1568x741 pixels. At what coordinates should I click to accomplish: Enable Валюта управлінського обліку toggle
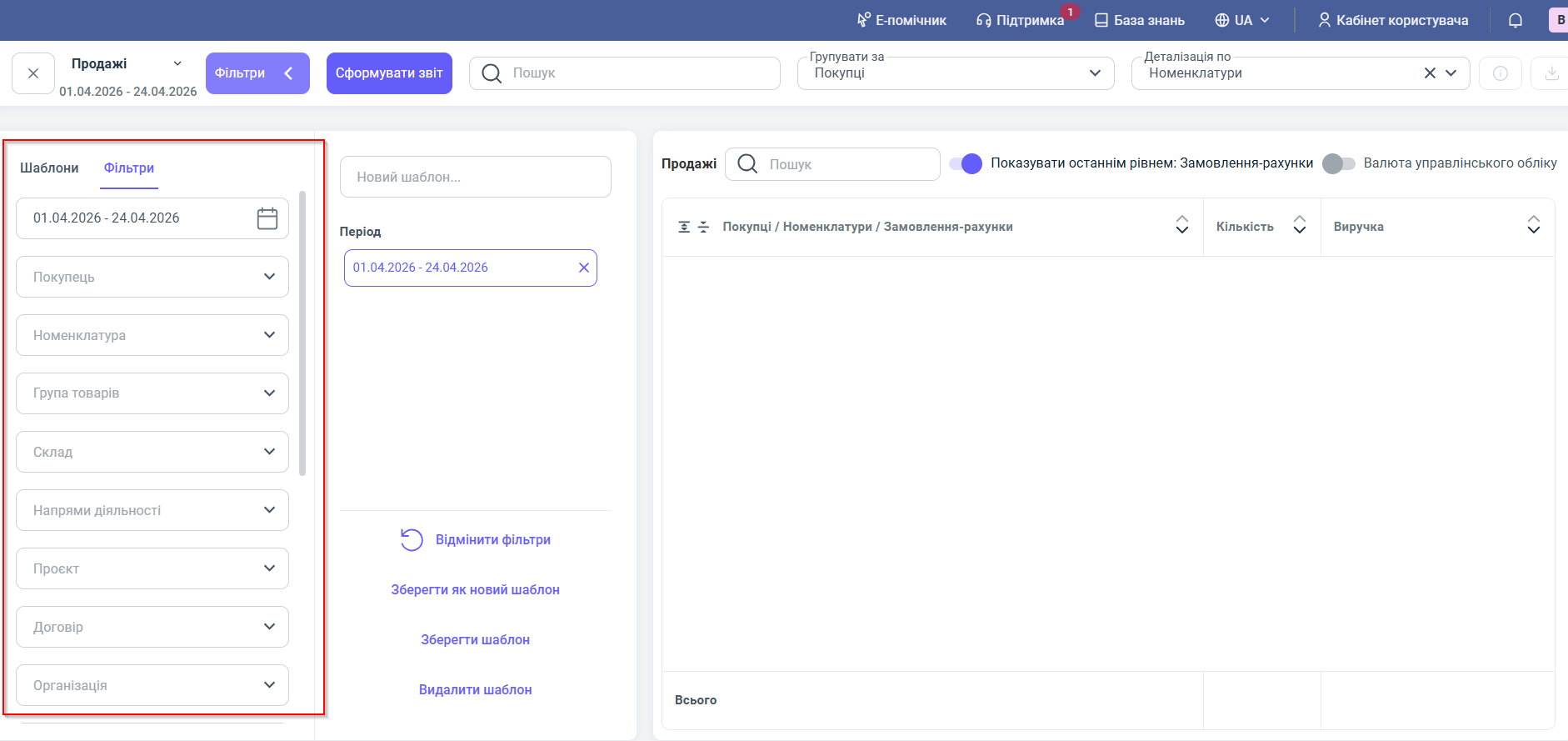click(1339, 163)
